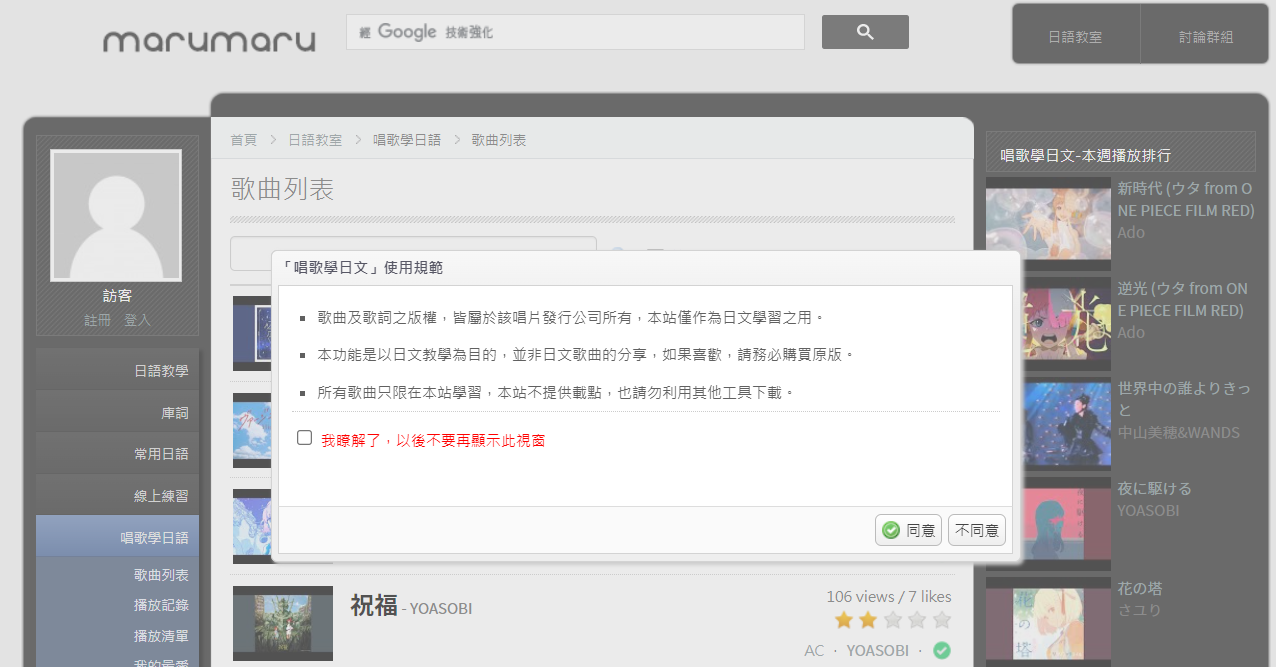Viewport: 1276px width, 667px height.
Task: Select 常用日語 in the left sidebar
Action: pyautogui.click(x=118, y=453)
